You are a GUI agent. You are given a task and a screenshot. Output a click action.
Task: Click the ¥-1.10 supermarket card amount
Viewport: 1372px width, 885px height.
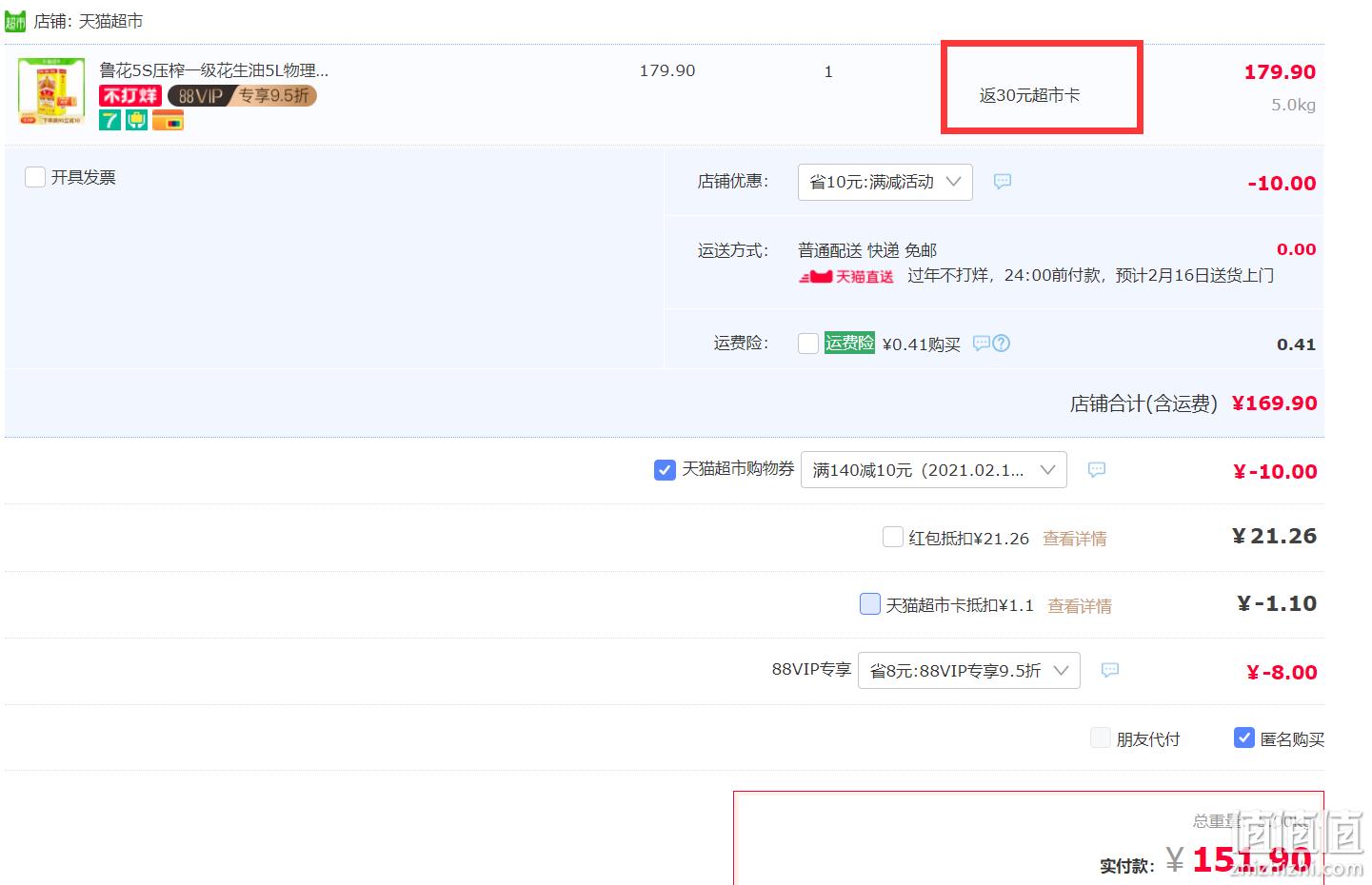pyautogui.click(x=1277, y=603)
